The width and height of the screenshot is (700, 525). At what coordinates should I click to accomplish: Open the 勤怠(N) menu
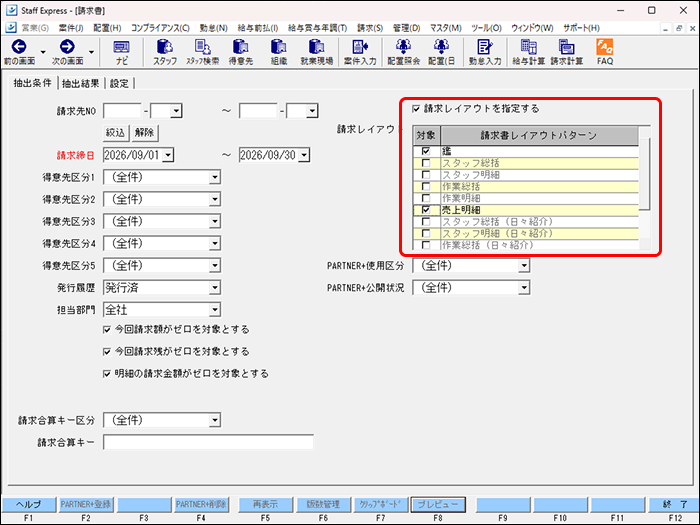pyautogui.click(x=213, y=28)
